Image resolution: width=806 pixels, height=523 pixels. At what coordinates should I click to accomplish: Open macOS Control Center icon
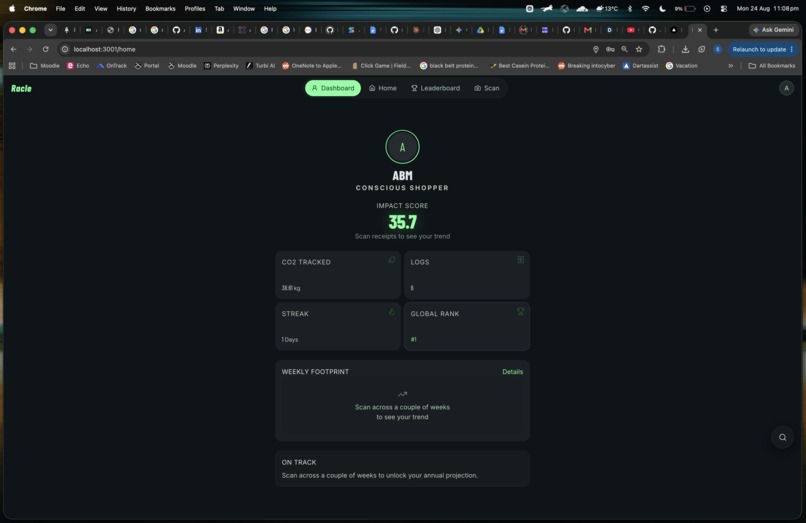coord(723,9)
